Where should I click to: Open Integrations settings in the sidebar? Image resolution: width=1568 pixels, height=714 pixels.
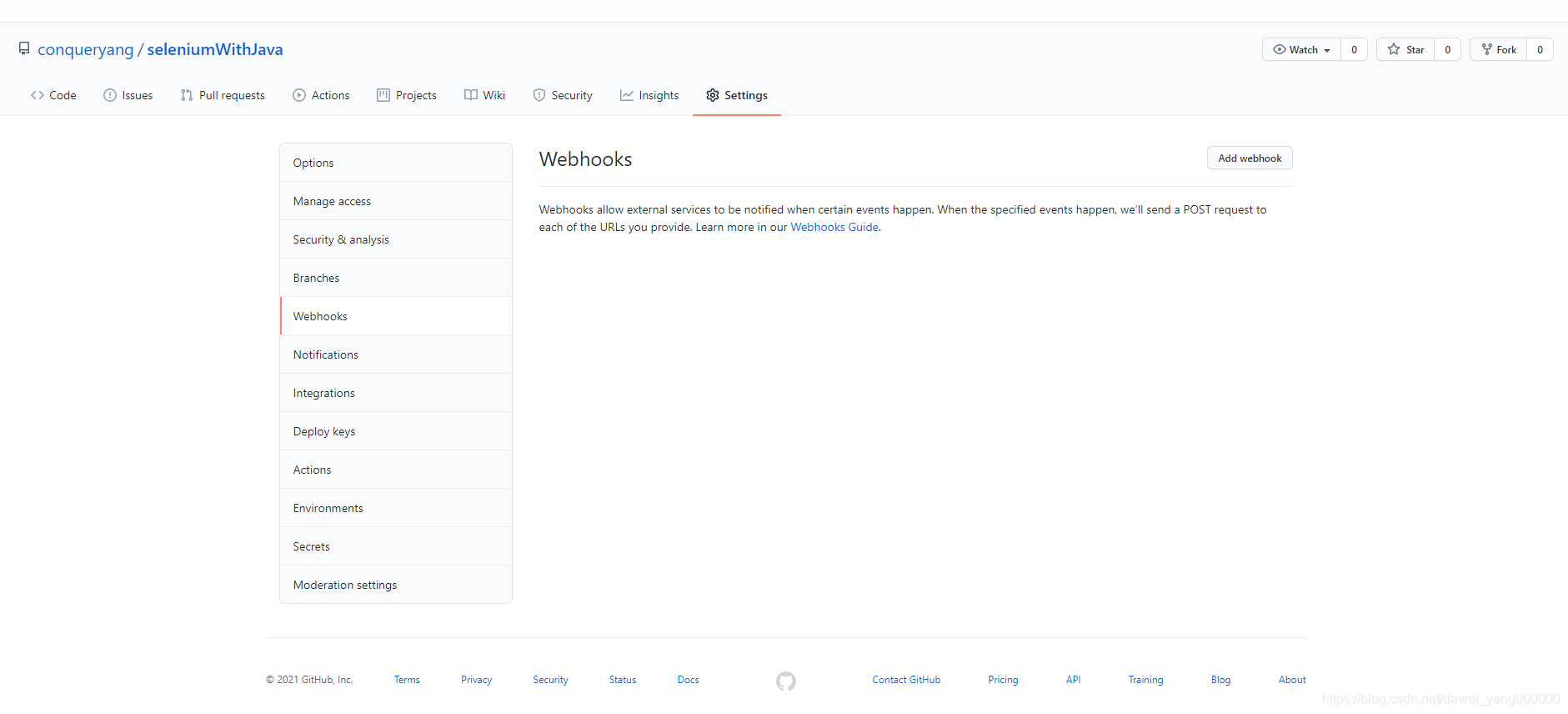[396, 393]
